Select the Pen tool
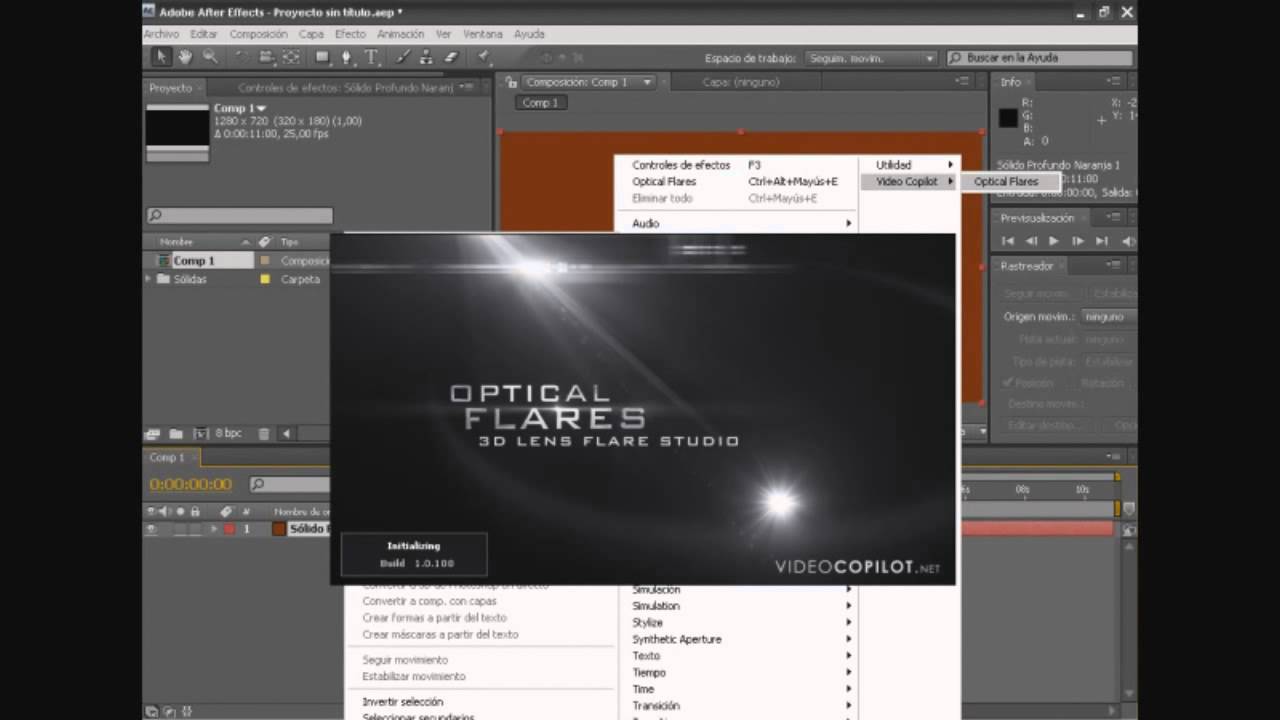 click(x=347, y=58)
